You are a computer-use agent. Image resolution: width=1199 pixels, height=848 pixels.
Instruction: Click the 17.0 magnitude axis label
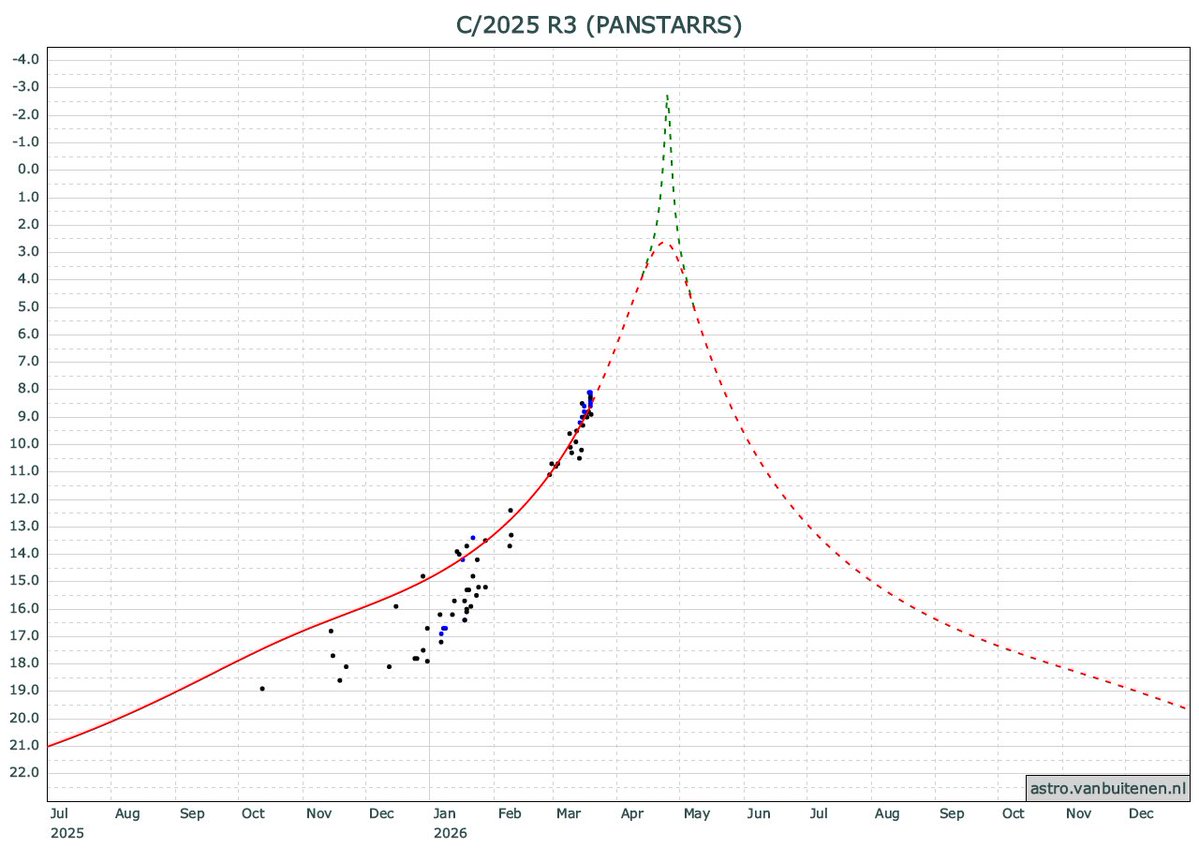pyautogui.click(x=25, y=635)
